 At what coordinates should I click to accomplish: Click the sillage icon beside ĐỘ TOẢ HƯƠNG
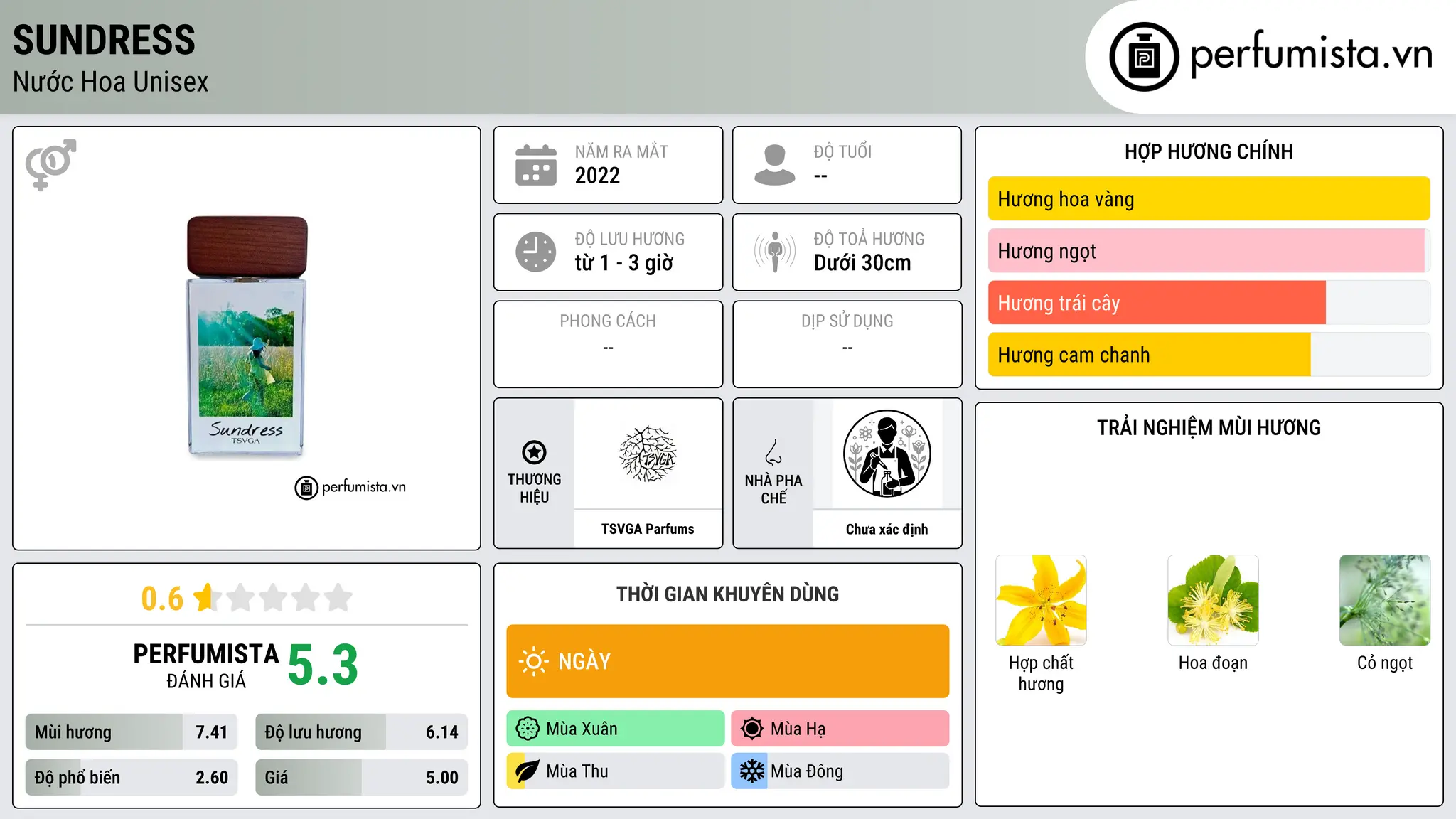click(775, 252)
